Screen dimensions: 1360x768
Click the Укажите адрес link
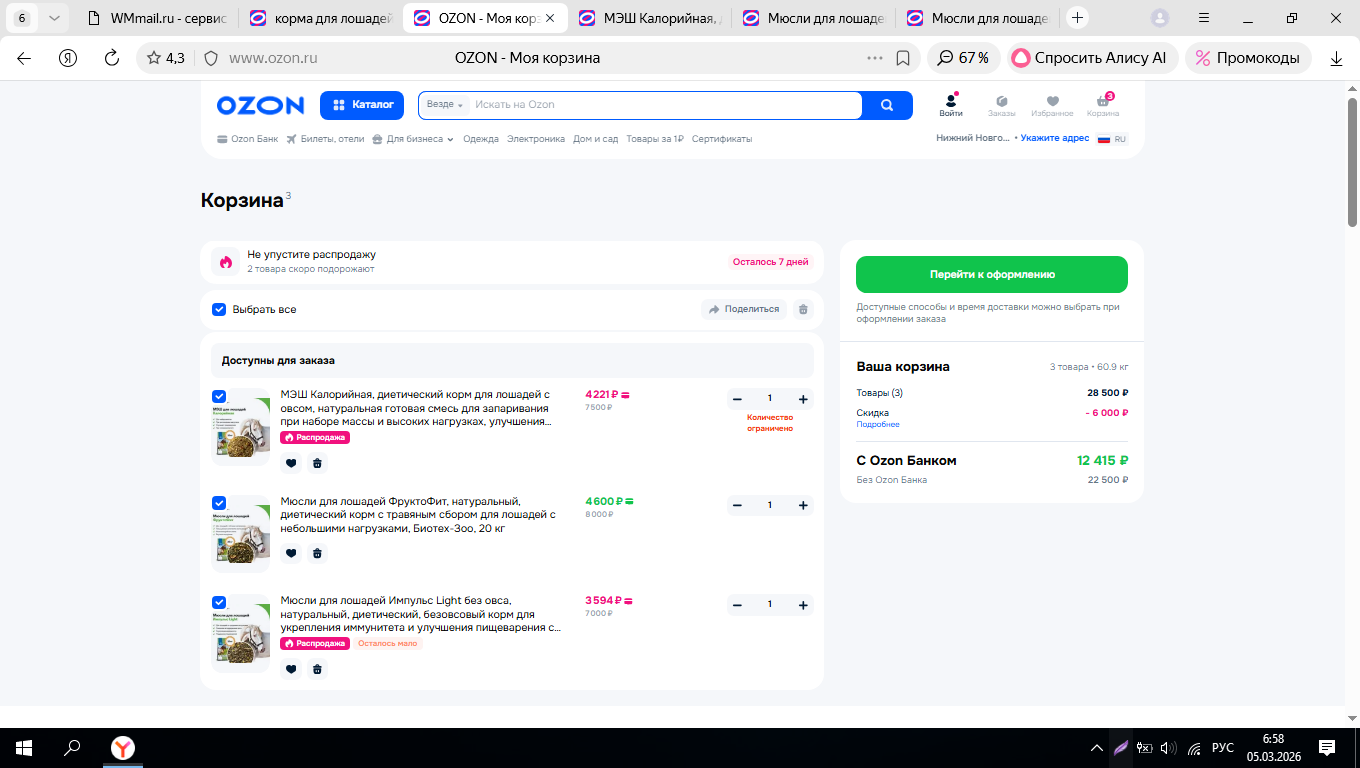1055,139
